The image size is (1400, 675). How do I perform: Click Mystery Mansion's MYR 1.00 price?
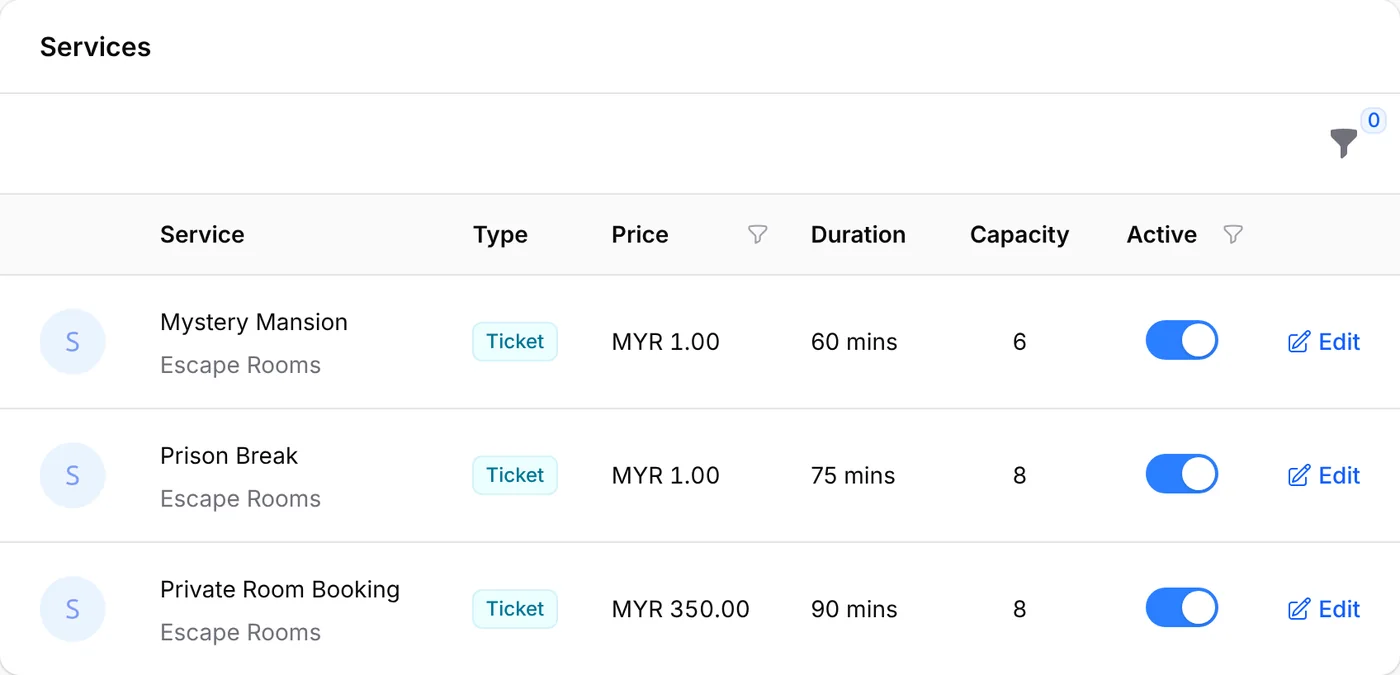[x=666, y=342]
